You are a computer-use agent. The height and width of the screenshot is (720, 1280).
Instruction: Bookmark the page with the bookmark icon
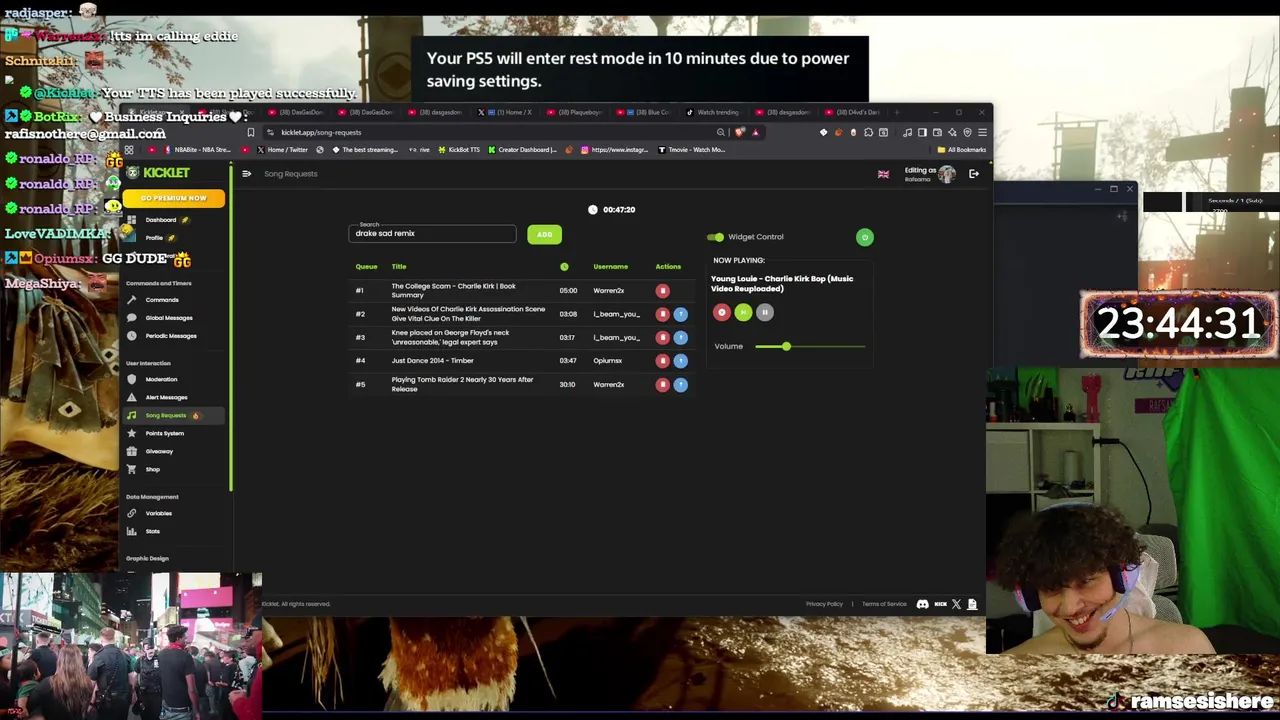click(x=251, y=132)
